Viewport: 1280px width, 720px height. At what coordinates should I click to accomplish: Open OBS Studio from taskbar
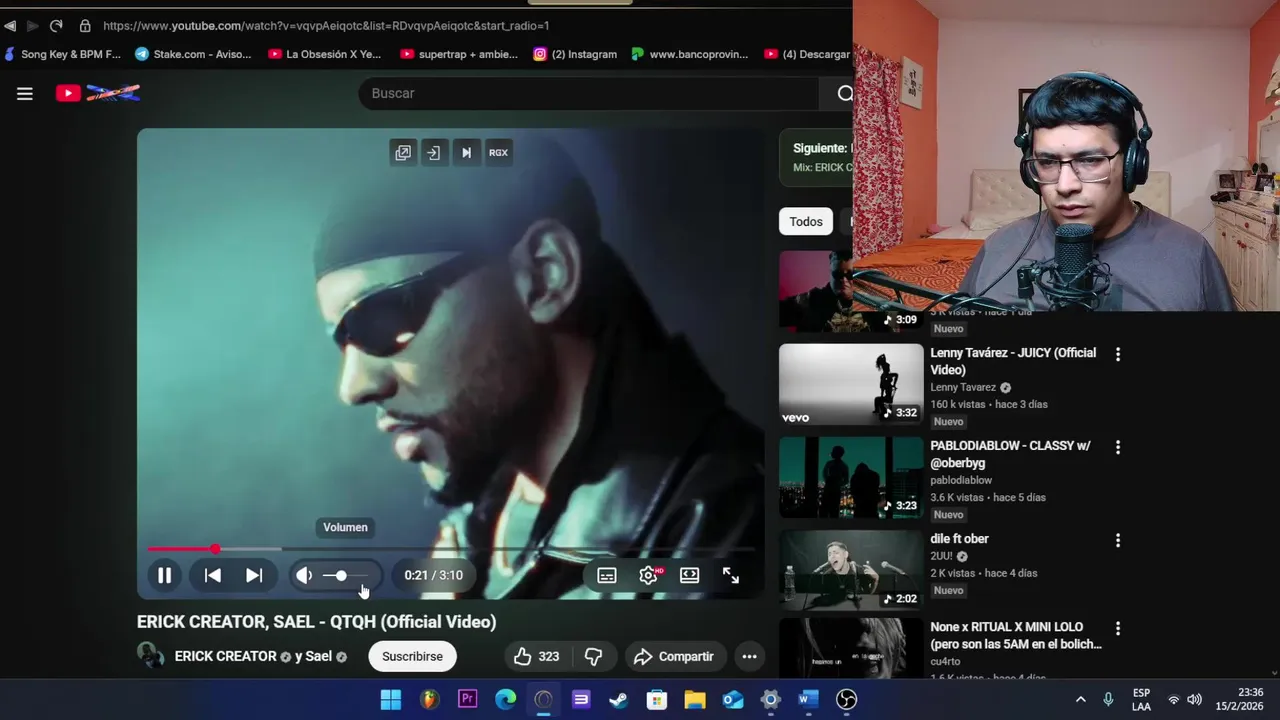[846, 699]
